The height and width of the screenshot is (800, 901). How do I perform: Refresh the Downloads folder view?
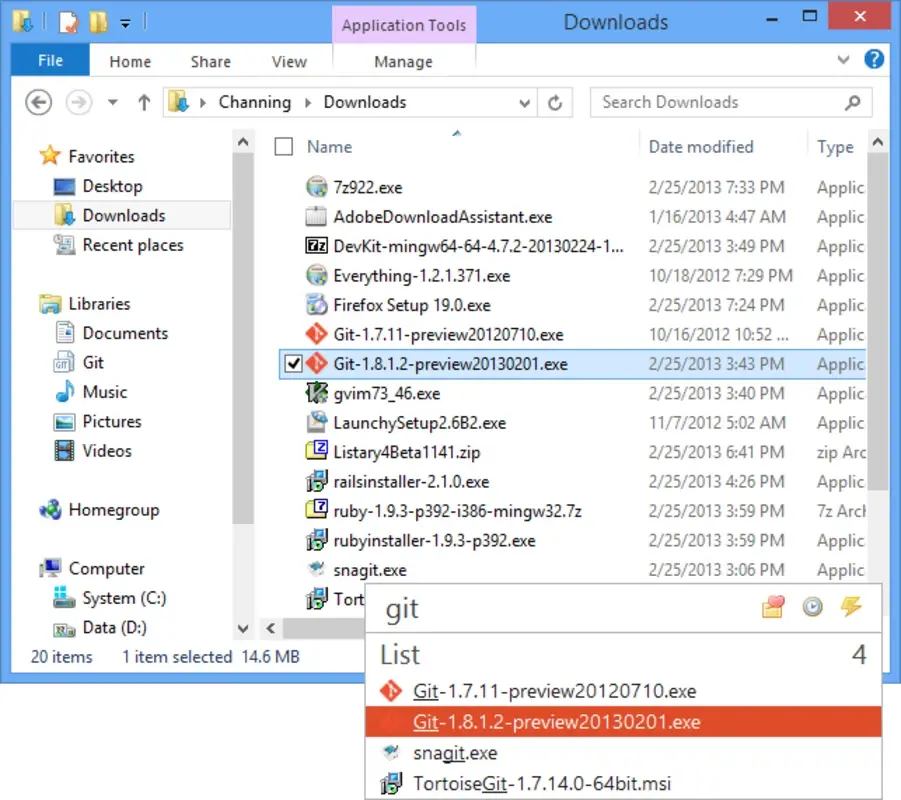pos(555,102)
